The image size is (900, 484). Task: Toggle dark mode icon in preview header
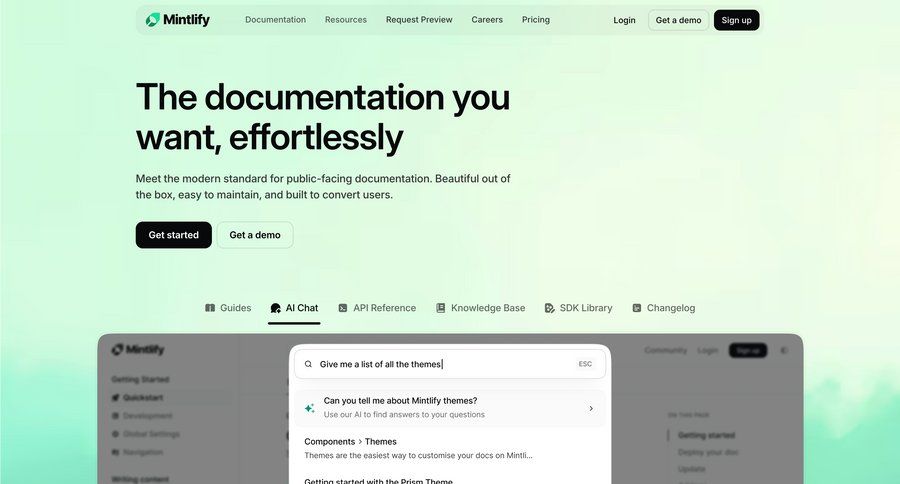pos(784,350)
